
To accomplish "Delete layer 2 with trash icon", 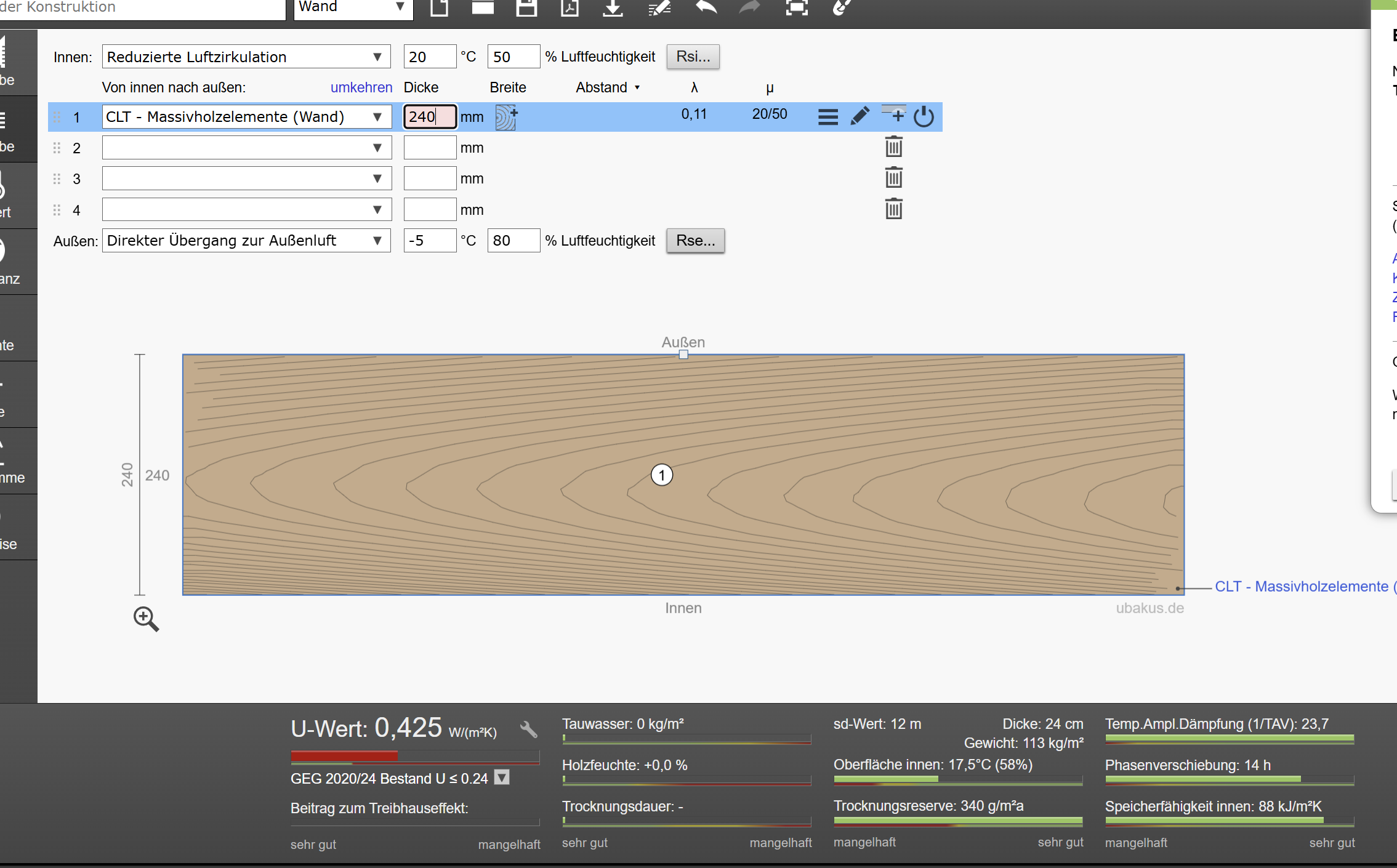I will pyautogui.click(x=893, y=147).
